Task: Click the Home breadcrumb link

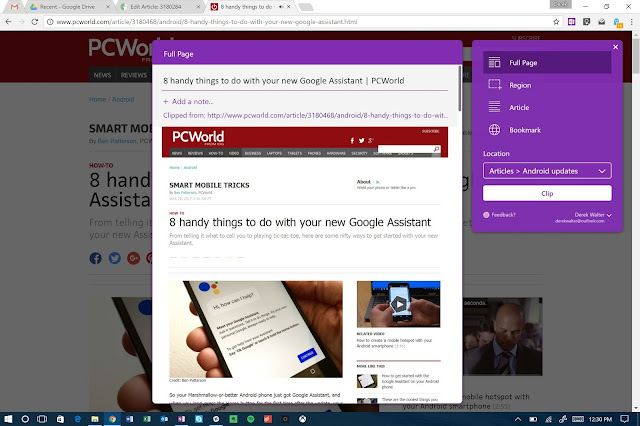Action: click(x=98, y=99)
